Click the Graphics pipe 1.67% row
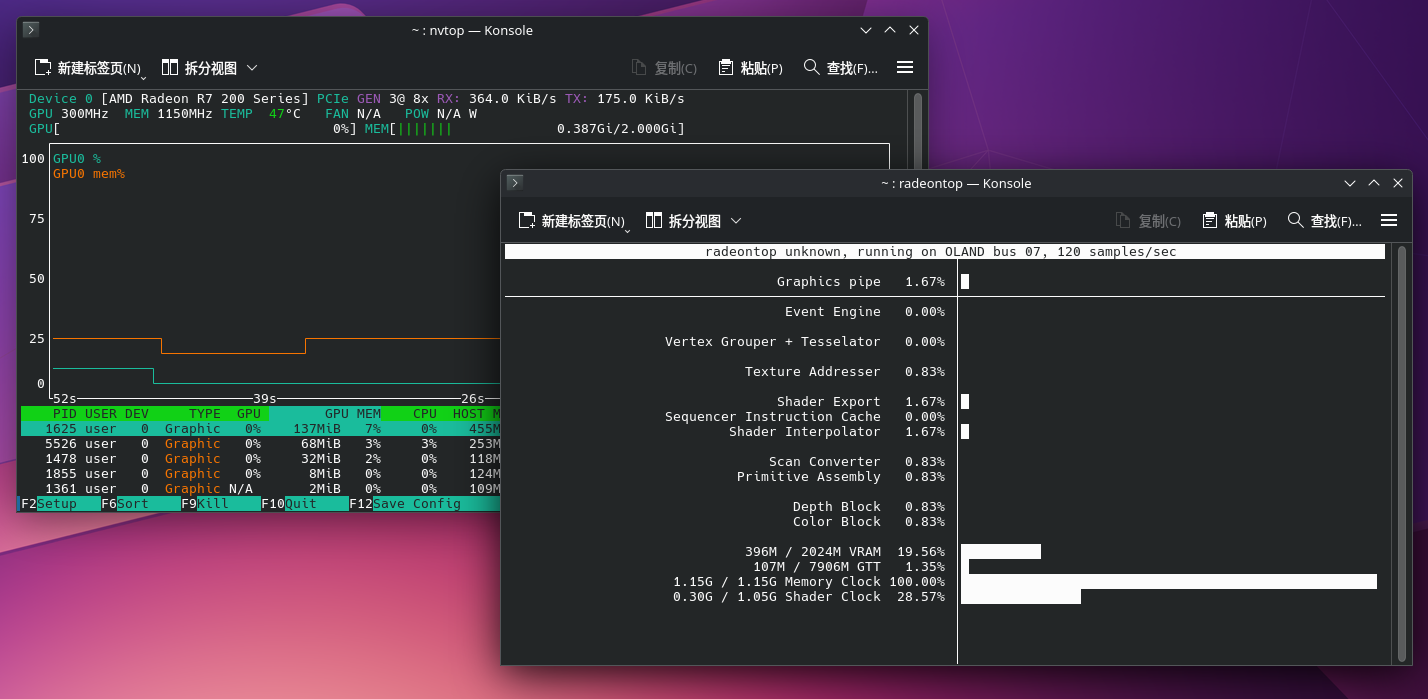 pyautogui.click(x=945, y=282)
